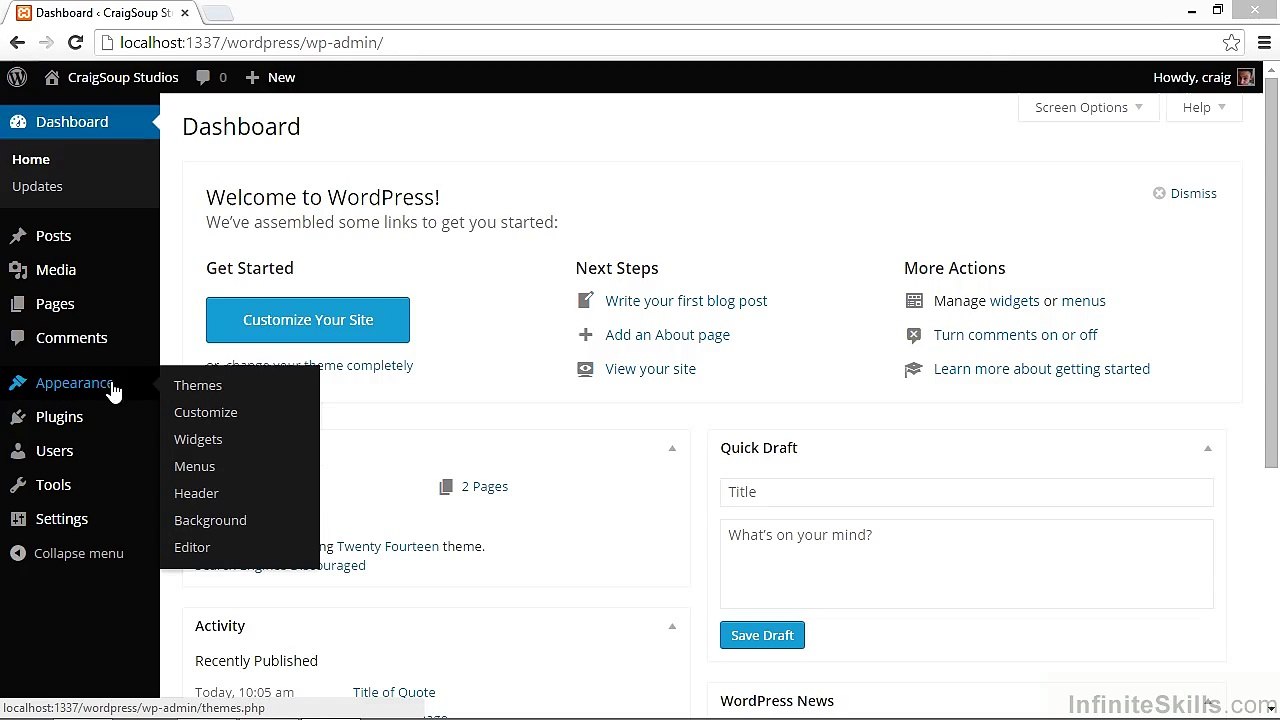
Task: Follow the Learn more about getting started link
Action: 1042,368
